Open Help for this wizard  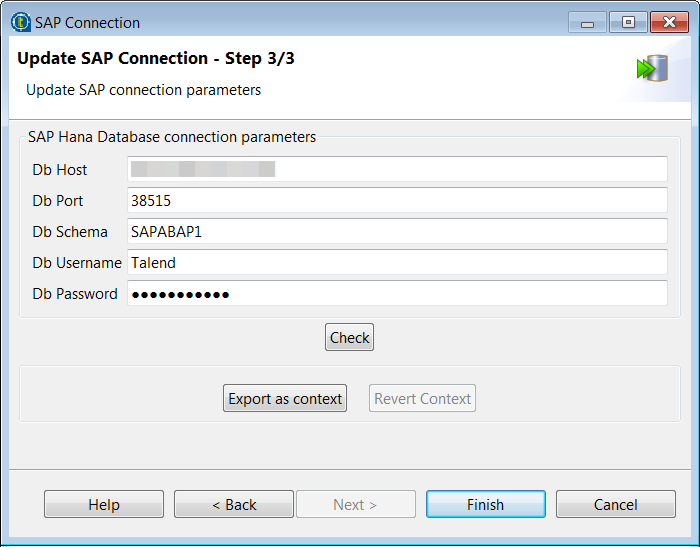pos(104,505)
